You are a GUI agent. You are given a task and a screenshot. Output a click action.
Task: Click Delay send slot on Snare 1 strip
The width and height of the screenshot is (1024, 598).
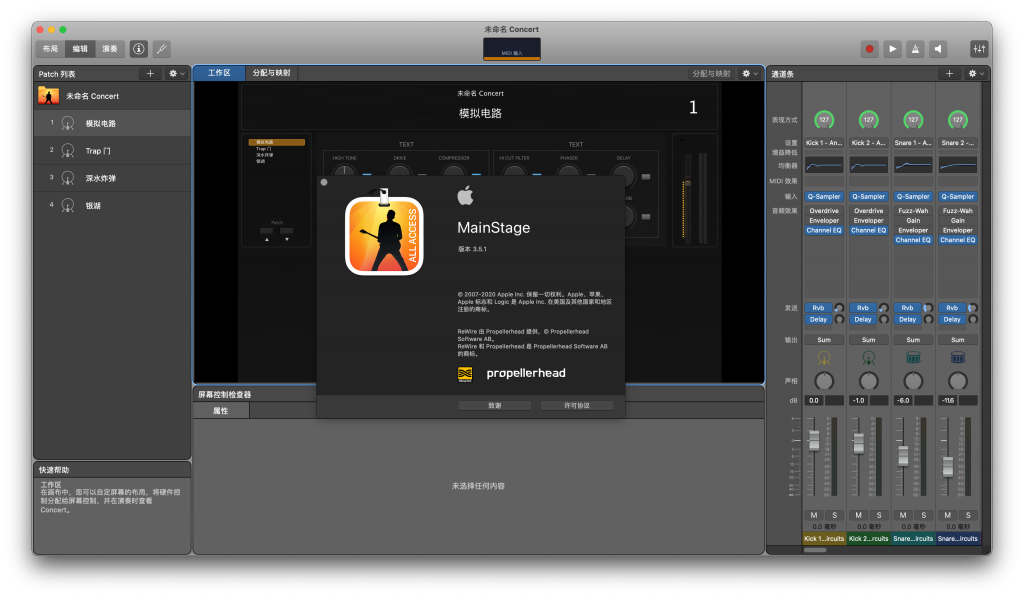click(907, 319)
